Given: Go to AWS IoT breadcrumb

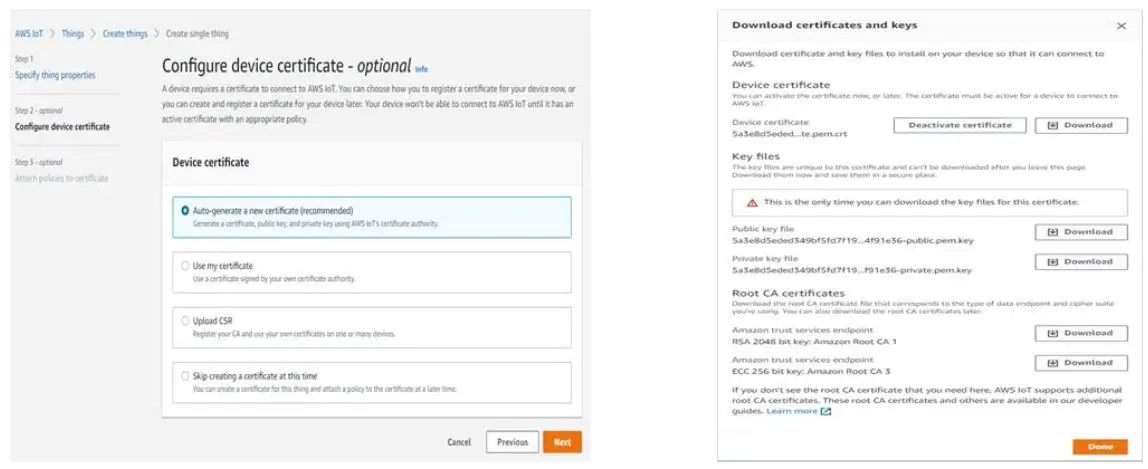Looking at the screenshot, I should point(29,34).
